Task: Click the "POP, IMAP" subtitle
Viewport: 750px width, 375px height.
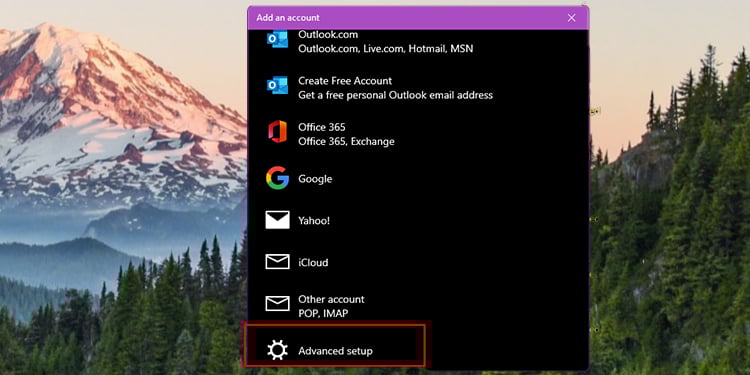Action: coord(323,314)
